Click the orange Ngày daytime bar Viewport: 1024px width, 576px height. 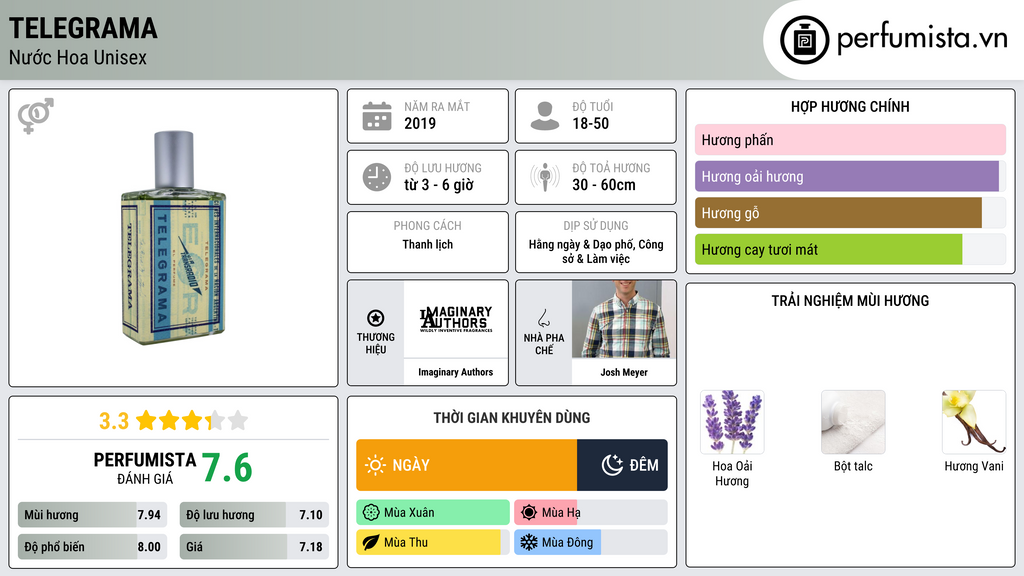[466, 465]
